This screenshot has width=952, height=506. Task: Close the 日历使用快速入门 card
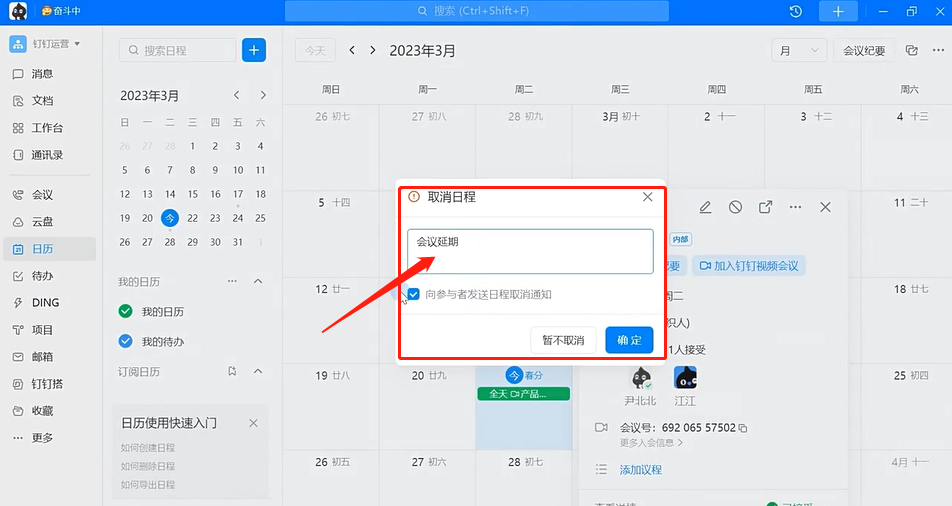click(x=253, y=423)
